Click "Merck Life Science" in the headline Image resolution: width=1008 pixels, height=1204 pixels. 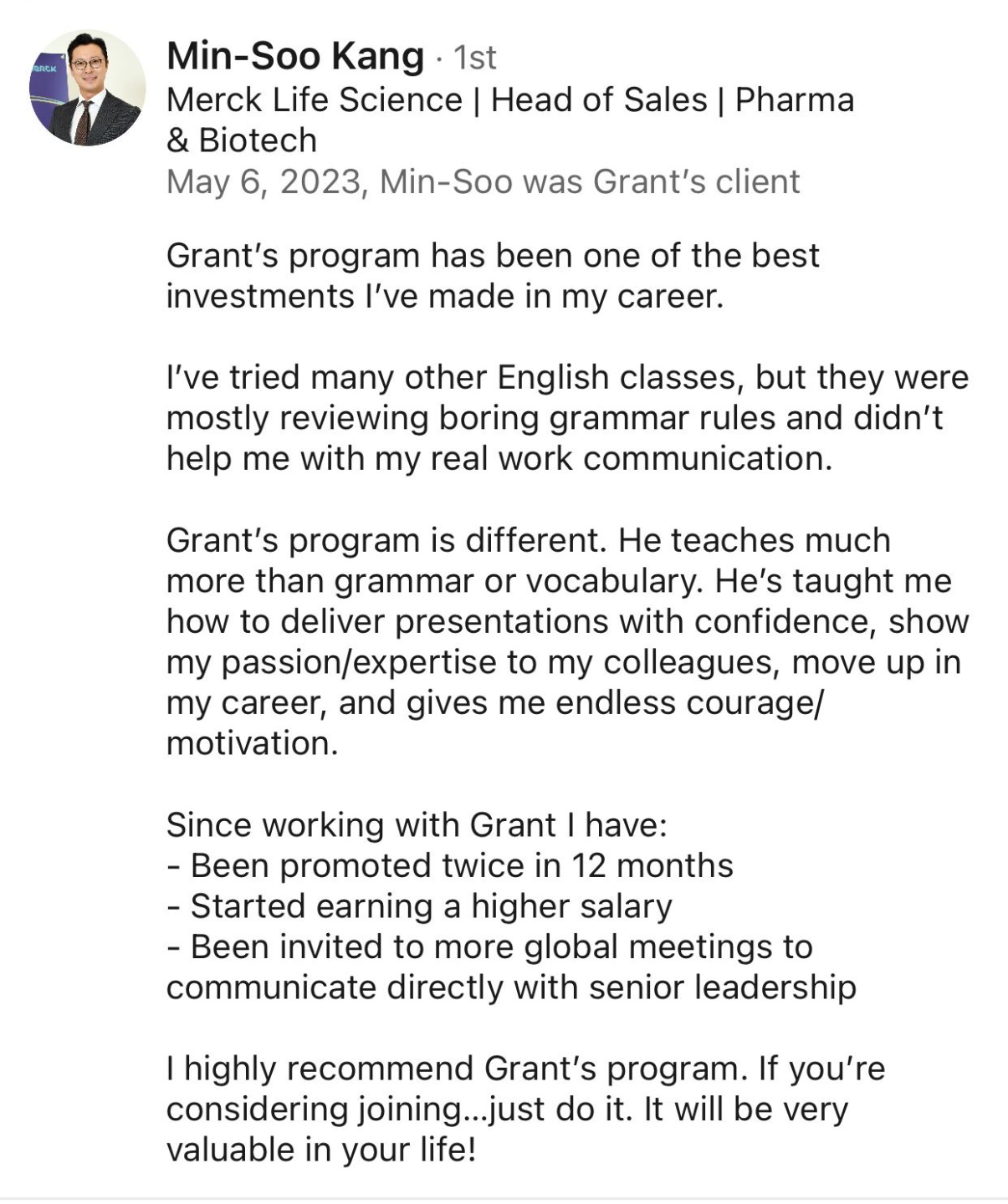[315, 99]
